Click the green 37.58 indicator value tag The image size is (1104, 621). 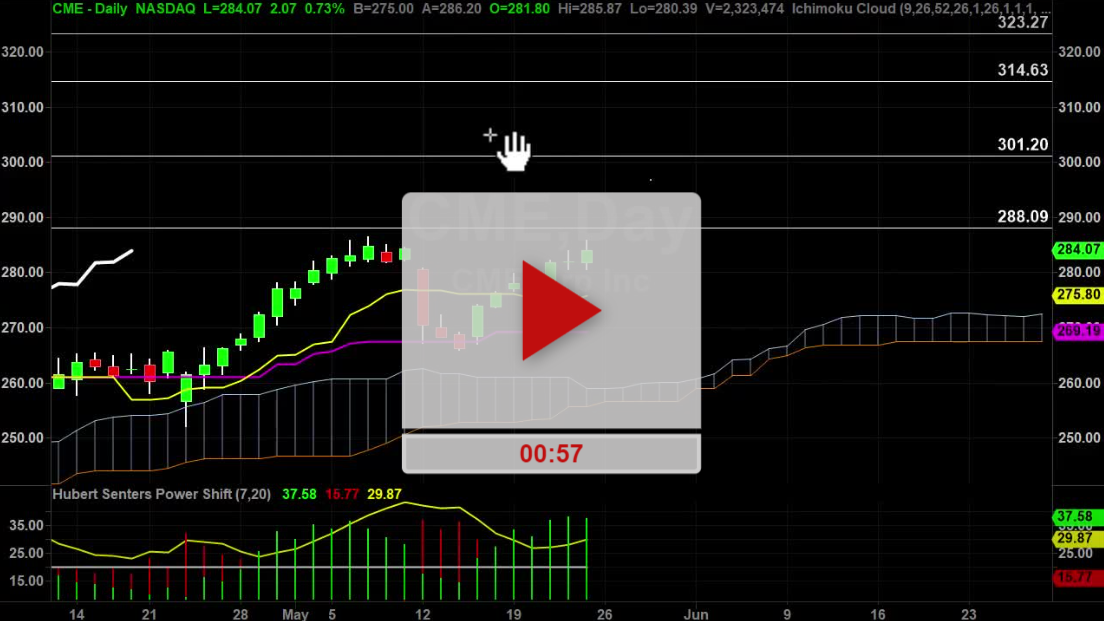click(x=1077, y=517)
